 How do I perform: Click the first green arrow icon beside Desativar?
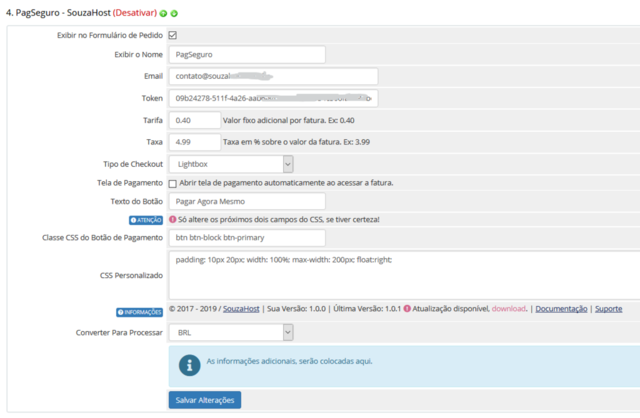coord(163,13)
